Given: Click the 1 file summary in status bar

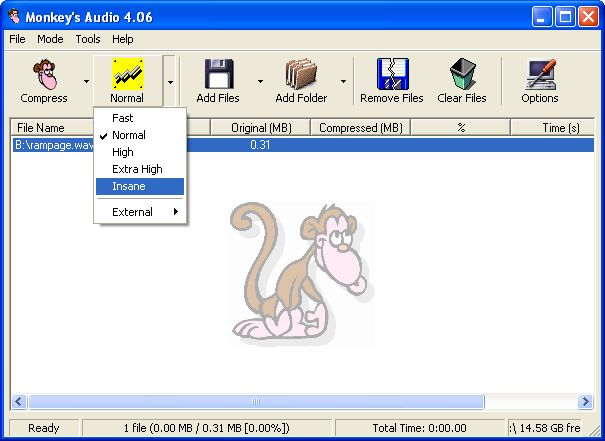Looking at the screenshot, I should (207, 428).
